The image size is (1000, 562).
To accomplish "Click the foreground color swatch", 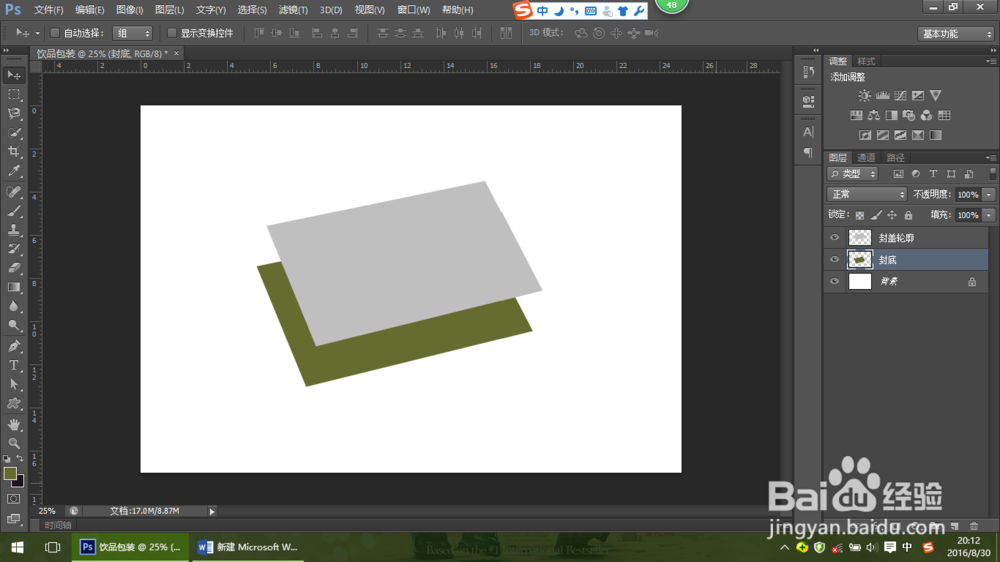I will point(10,473).
